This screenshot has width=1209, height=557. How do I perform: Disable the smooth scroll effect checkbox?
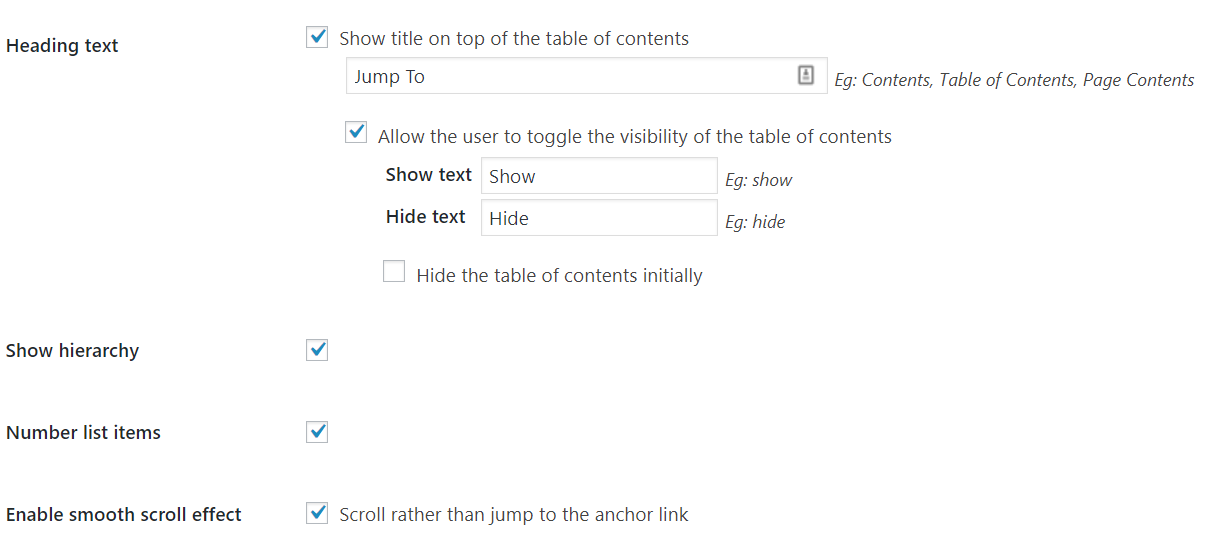click(317, 514)
